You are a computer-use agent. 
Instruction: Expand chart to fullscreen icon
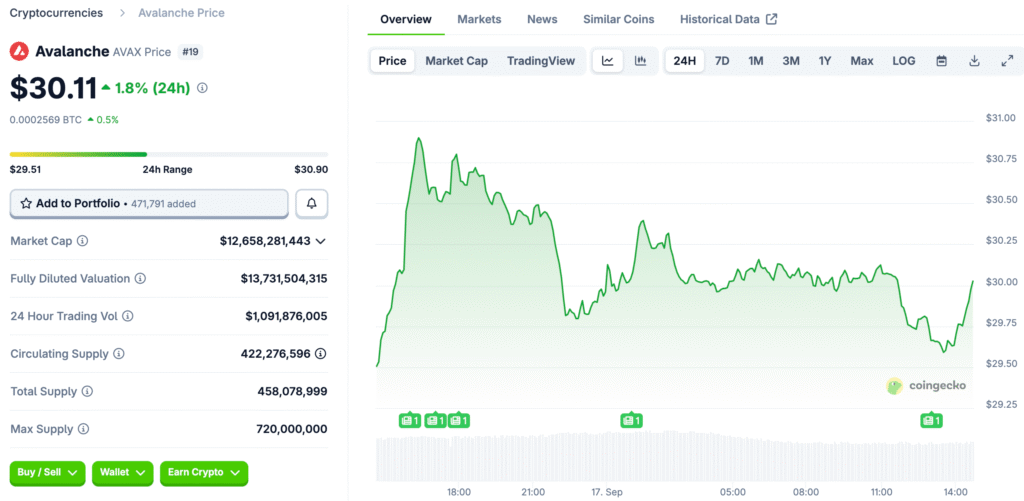pyautogui.click(x=1006, y=61)
